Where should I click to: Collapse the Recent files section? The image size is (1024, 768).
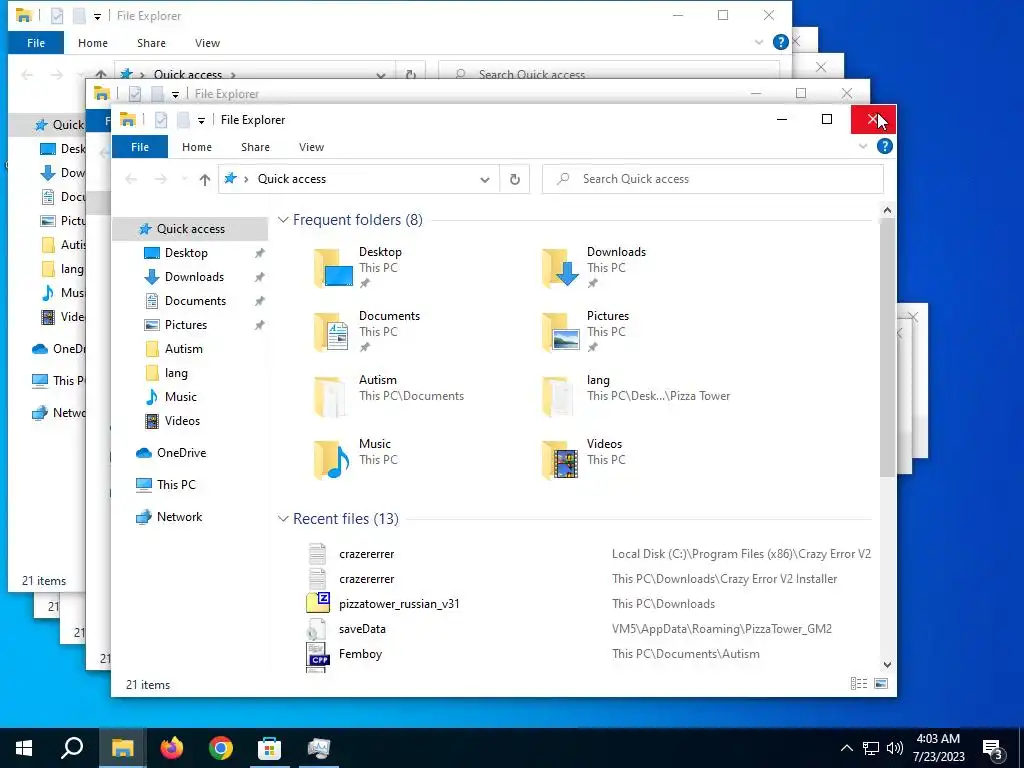(283, 519)
